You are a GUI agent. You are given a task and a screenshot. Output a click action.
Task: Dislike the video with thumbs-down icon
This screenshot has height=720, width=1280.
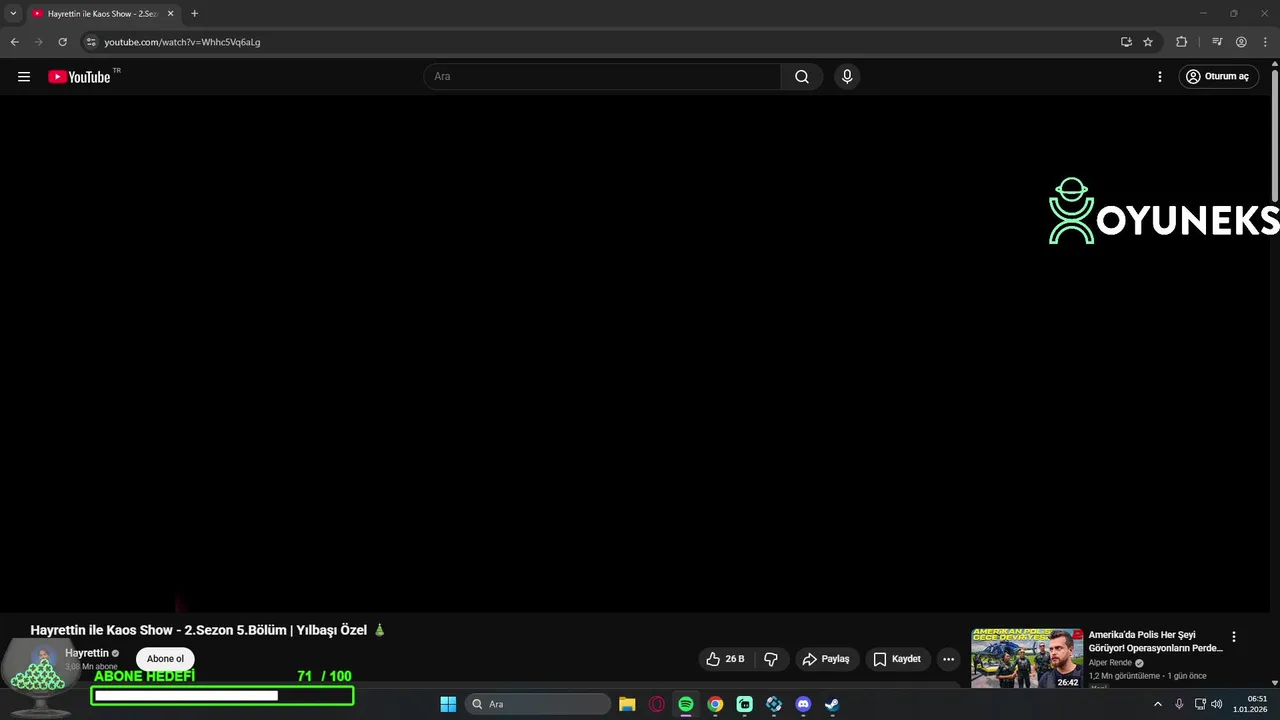pos(771,659)
